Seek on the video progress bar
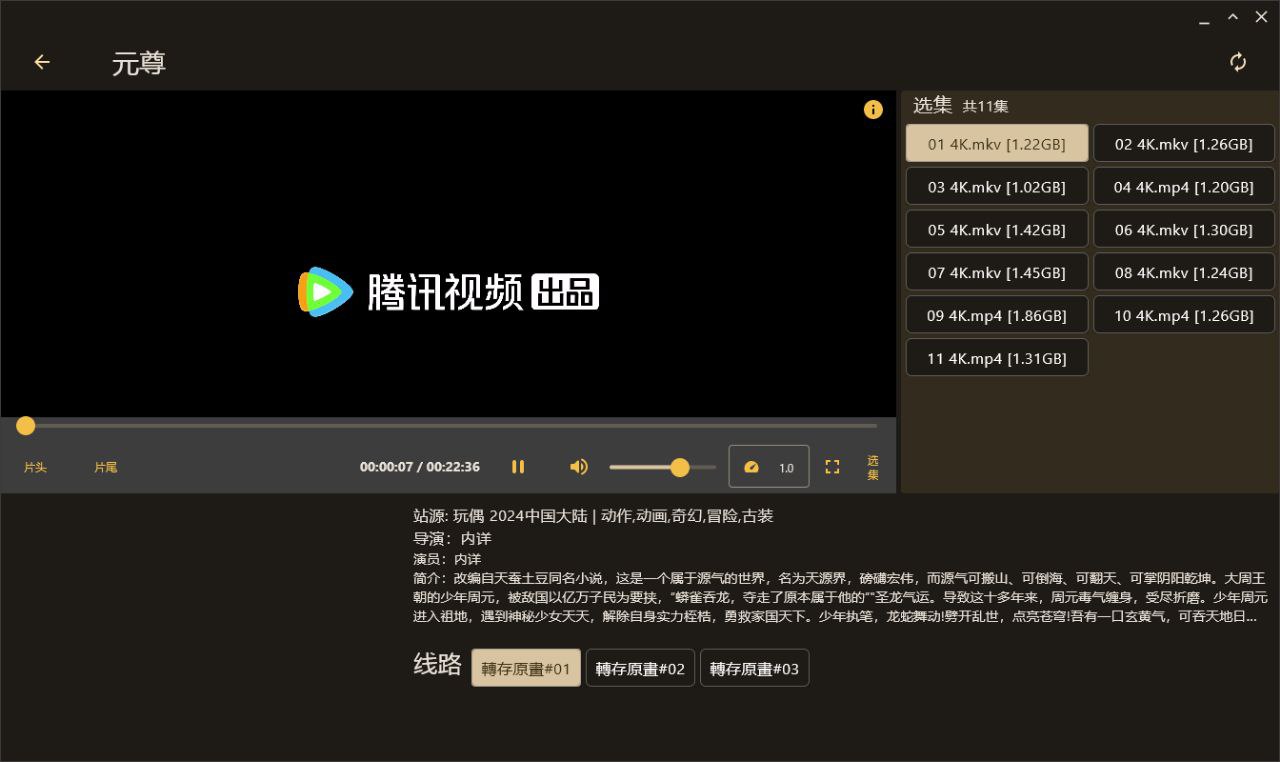The width and height of the screenshot is (1280, 762). coord(448,426)
